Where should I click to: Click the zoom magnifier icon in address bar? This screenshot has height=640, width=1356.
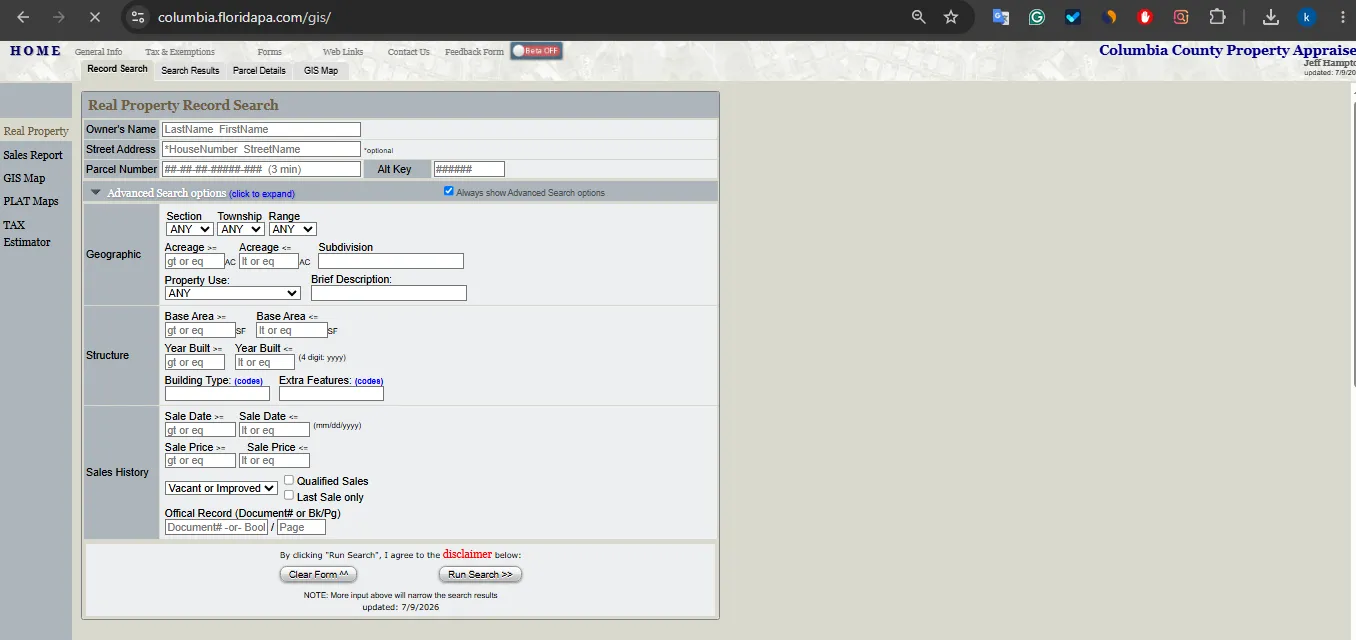coord(918,17)
